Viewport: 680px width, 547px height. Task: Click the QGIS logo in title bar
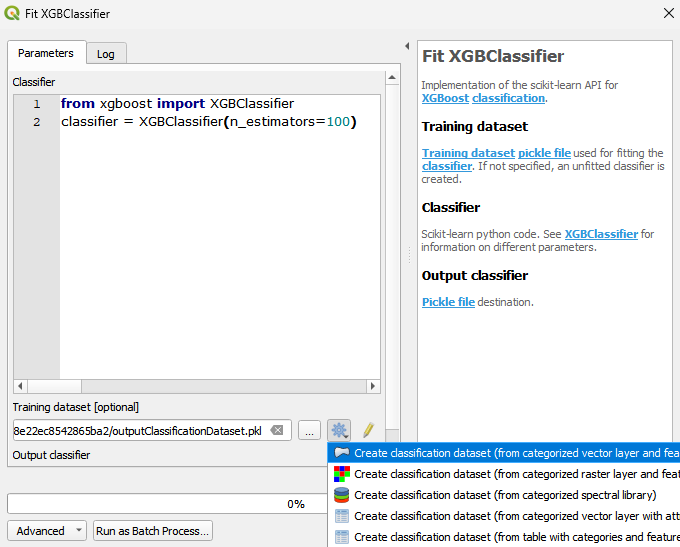(12, 13)
